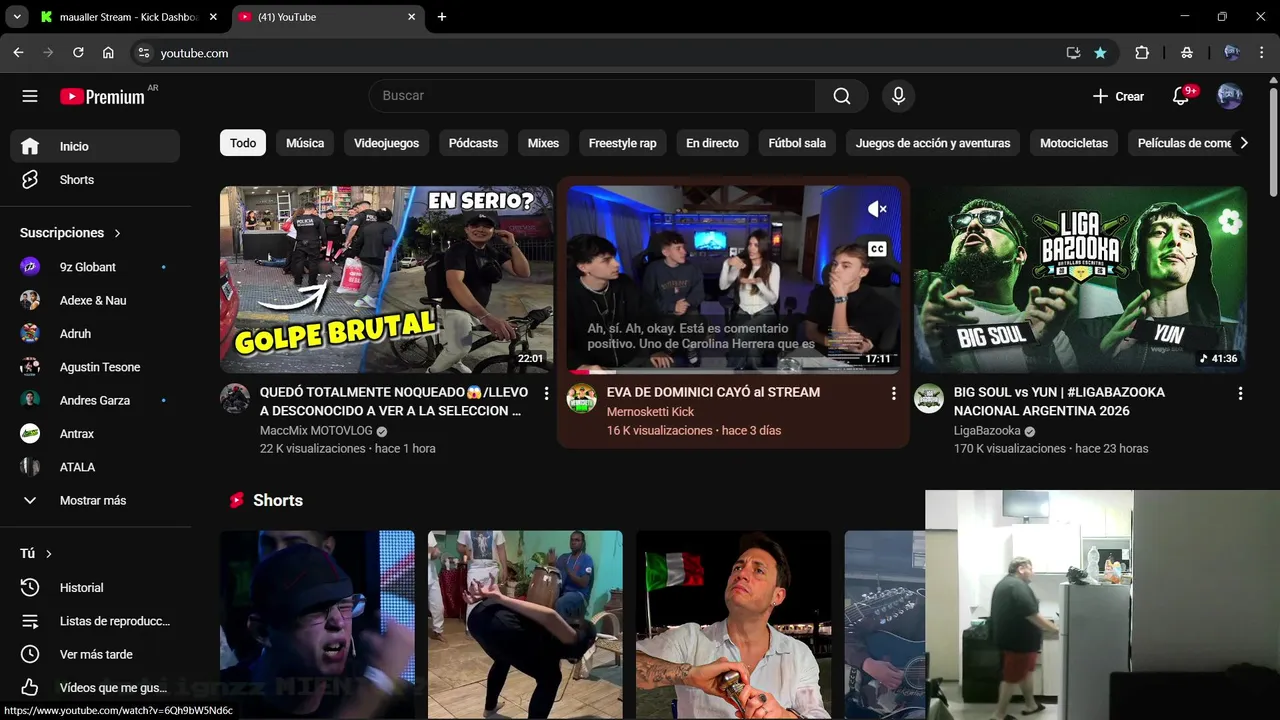1280x720 pixels.
Task: Open the MaccMix MOTOVLOG channel name link
Action: pos(316,431)
